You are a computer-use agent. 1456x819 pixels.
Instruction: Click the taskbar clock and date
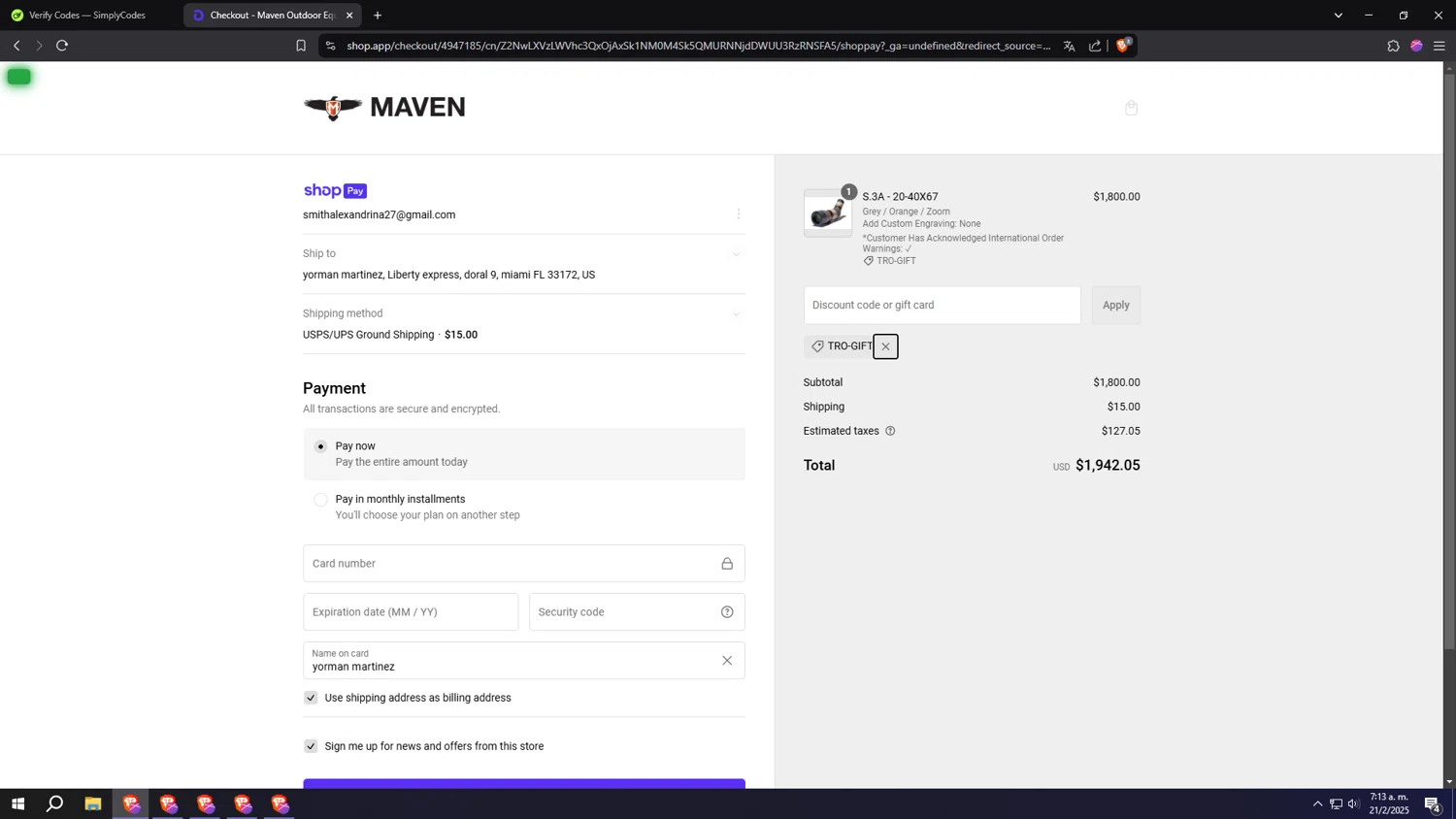pyautogui.click(x=1389, y=803)
